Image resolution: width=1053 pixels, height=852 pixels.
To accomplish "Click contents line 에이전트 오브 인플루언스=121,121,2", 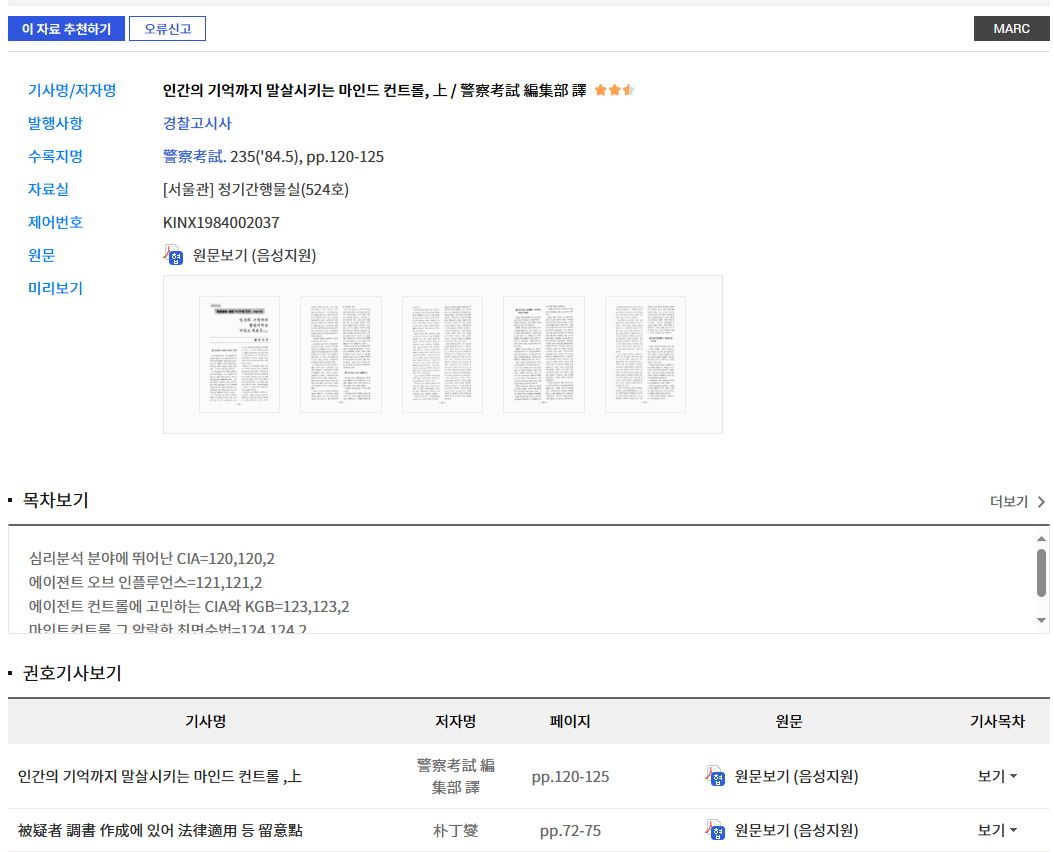I will 146,583.
